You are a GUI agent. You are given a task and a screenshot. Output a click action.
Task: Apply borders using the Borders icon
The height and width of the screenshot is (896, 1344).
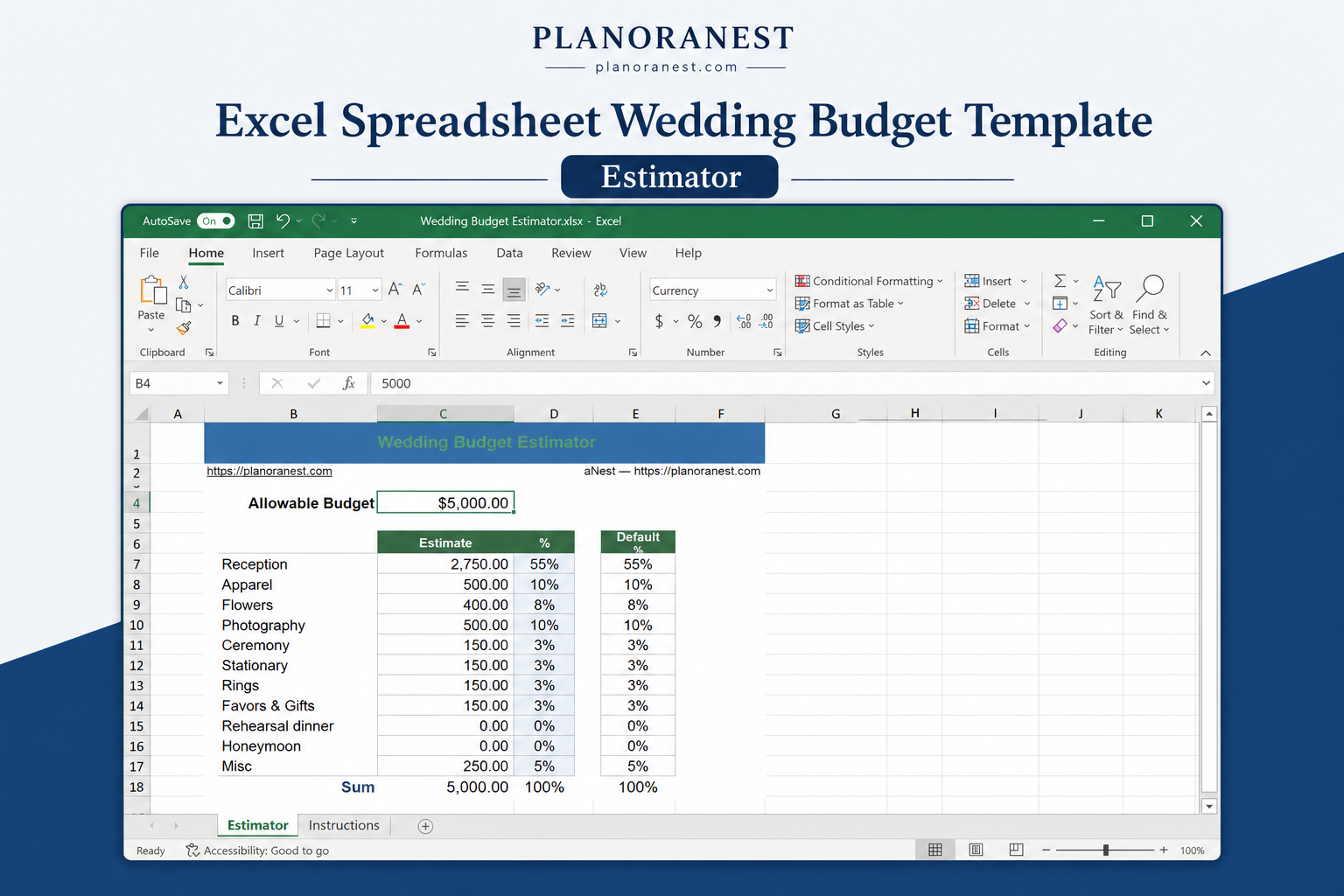coord(323,321)
